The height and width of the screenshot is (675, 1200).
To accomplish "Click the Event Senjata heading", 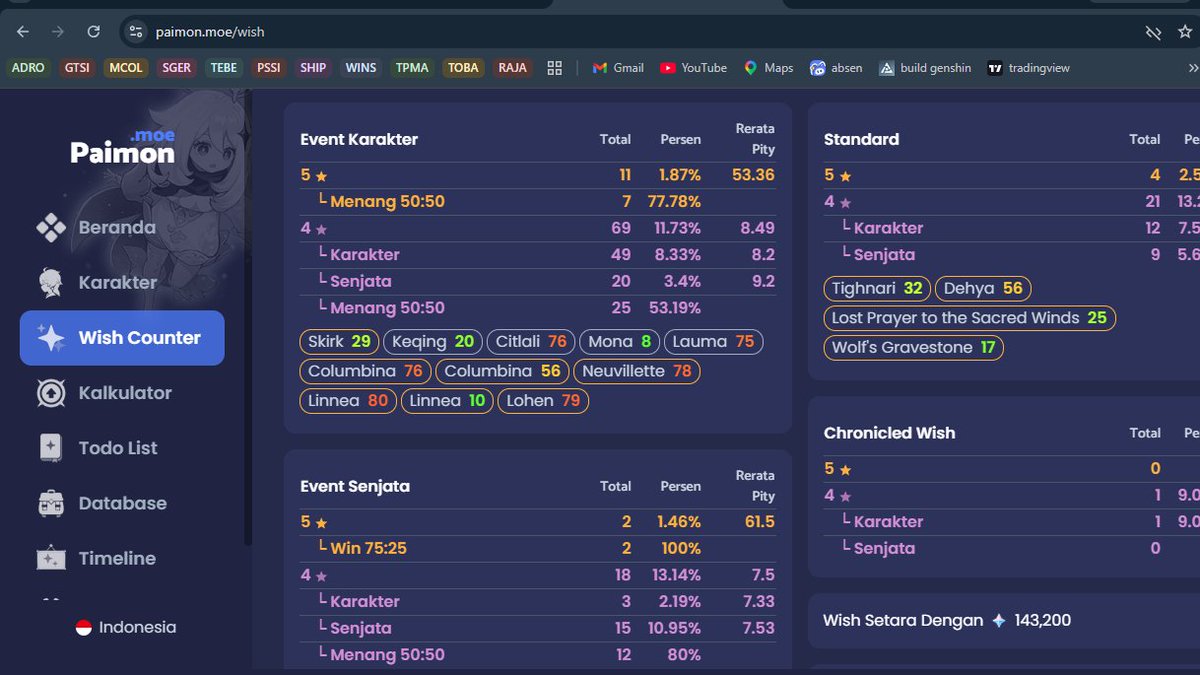I will coord(355,486).
